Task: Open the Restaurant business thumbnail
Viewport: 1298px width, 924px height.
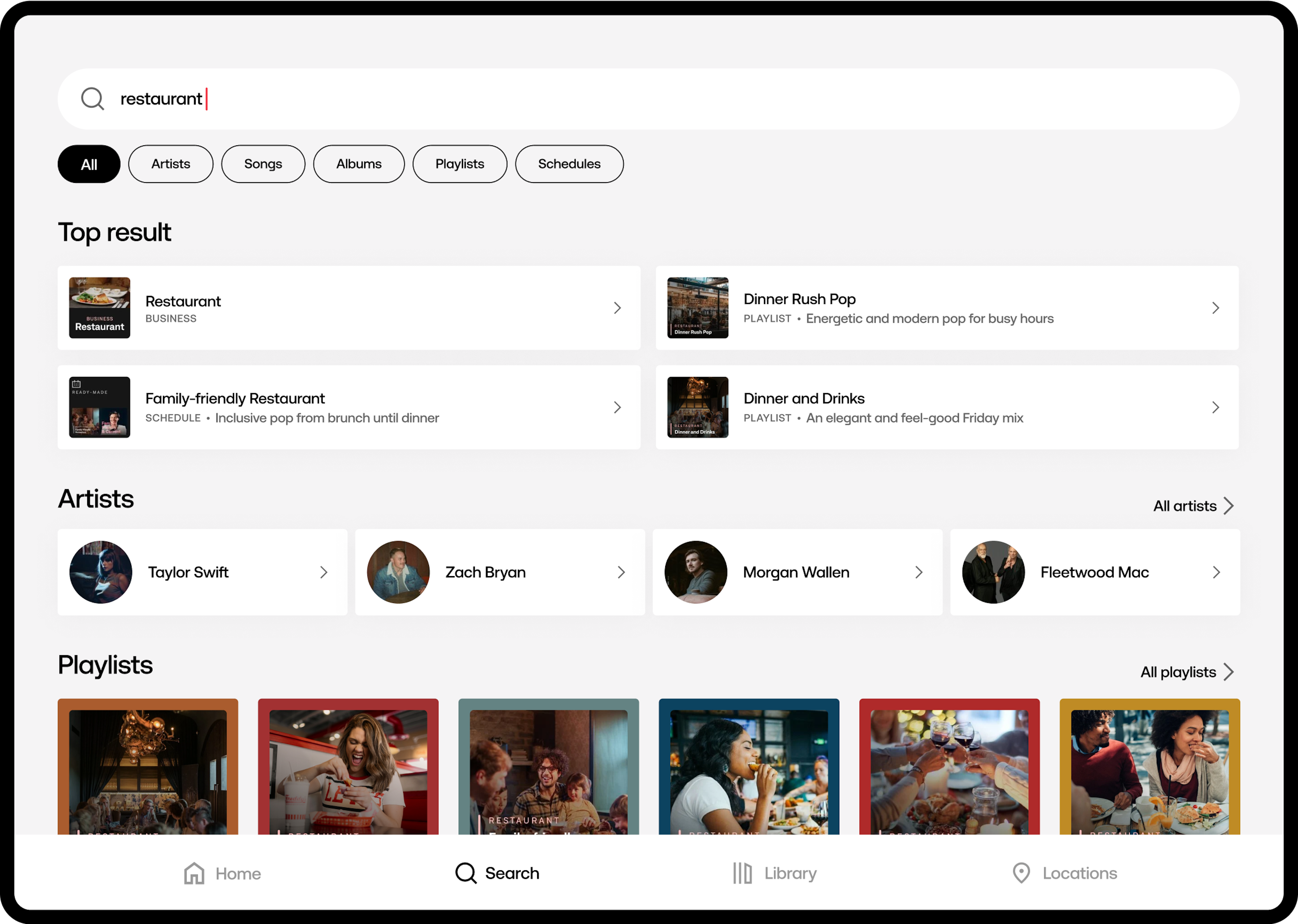Action: click(99, 308)
